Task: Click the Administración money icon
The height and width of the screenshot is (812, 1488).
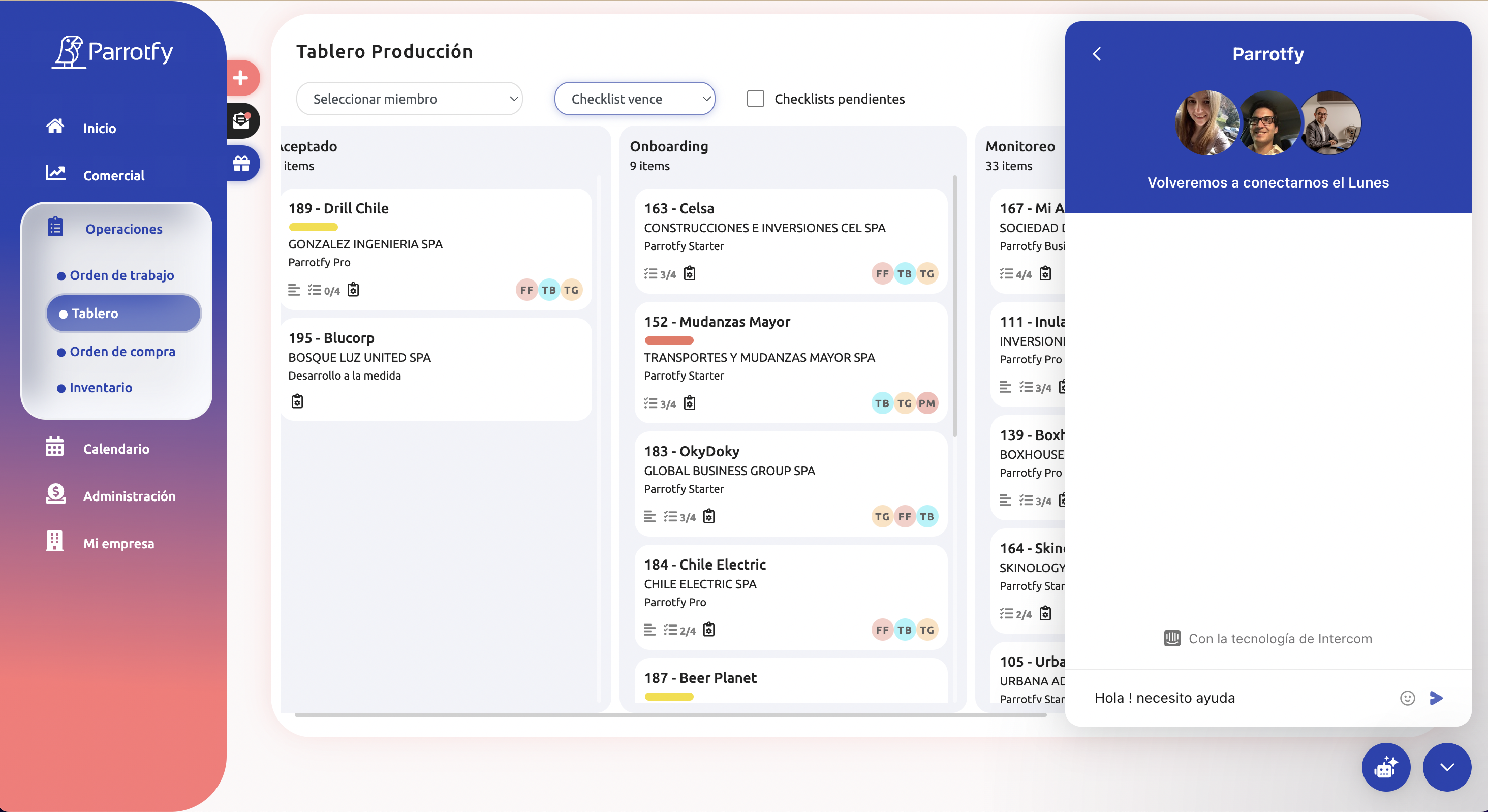Action: tap(55, 494)
